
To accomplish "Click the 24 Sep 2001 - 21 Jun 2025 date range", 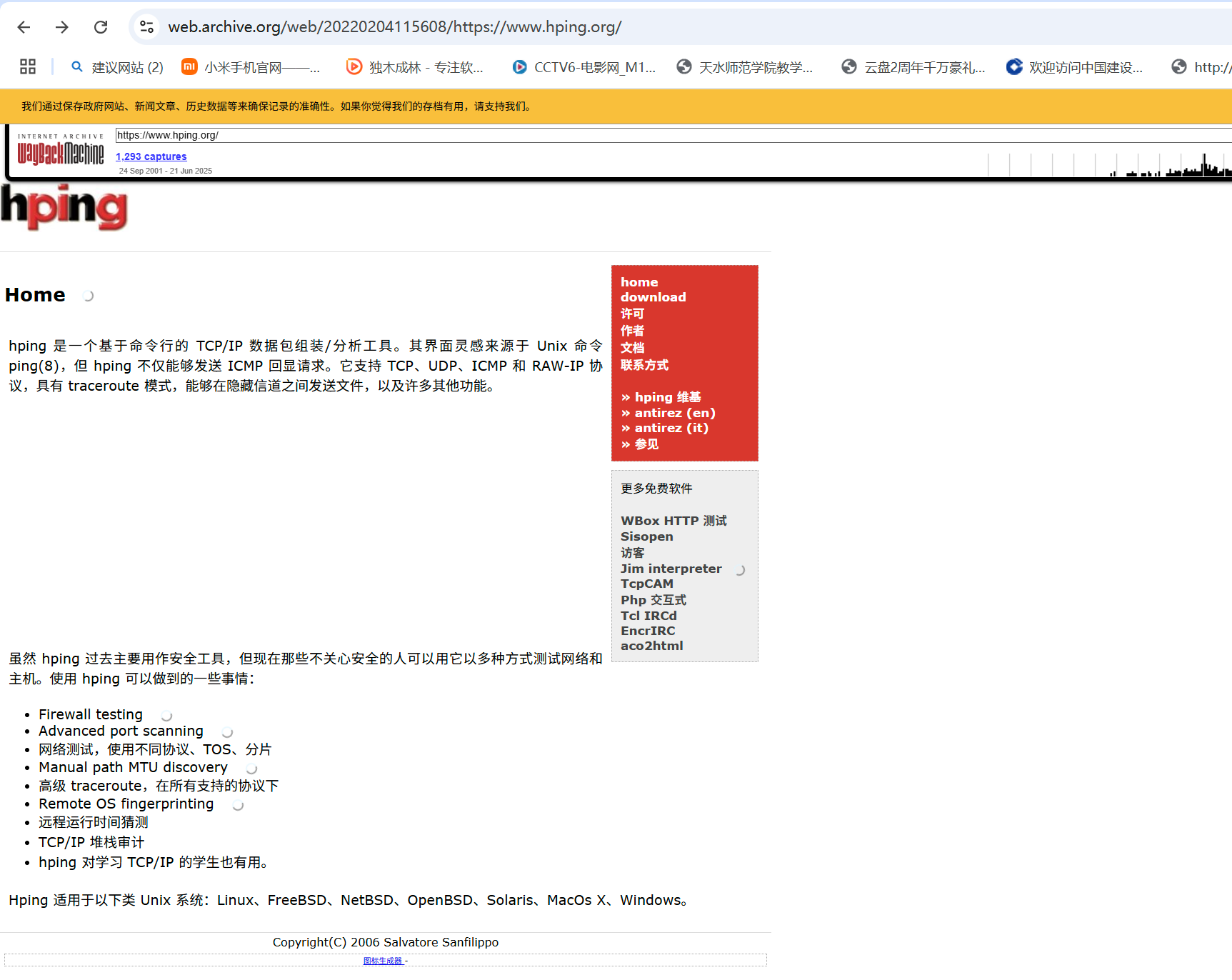I will click(x=166, y=171).
